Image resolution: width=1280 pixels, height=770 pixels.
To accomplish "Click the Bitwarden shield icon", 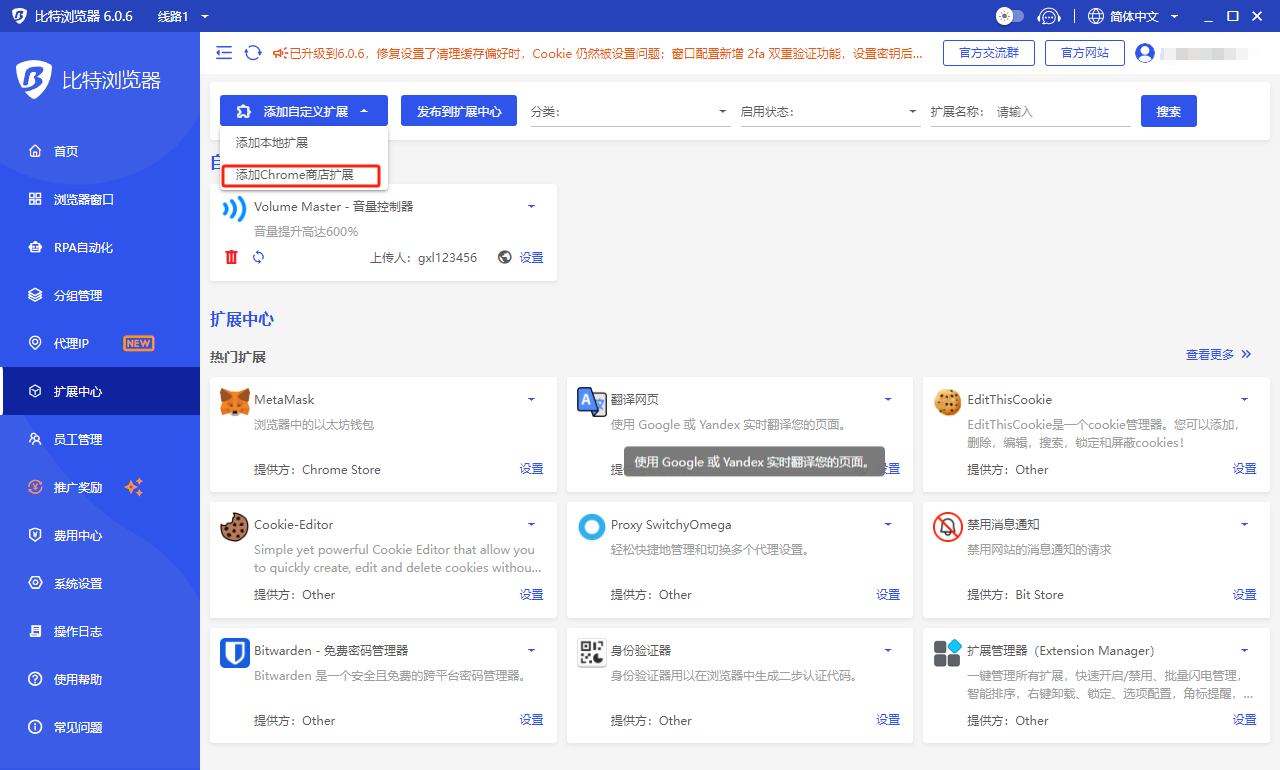I will point(234,653).
